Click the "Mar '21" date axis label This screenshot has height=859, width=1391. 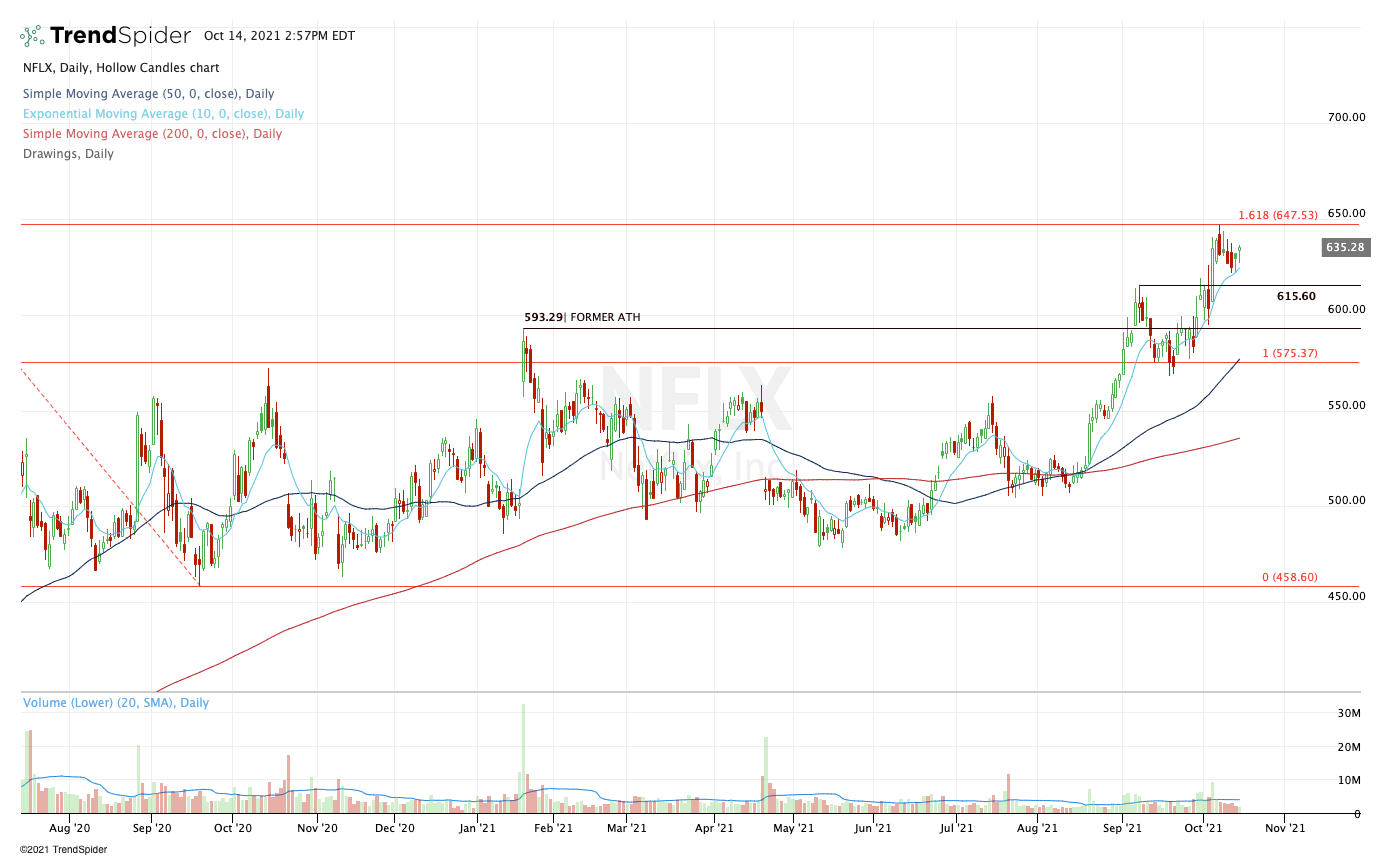point(625,828)
